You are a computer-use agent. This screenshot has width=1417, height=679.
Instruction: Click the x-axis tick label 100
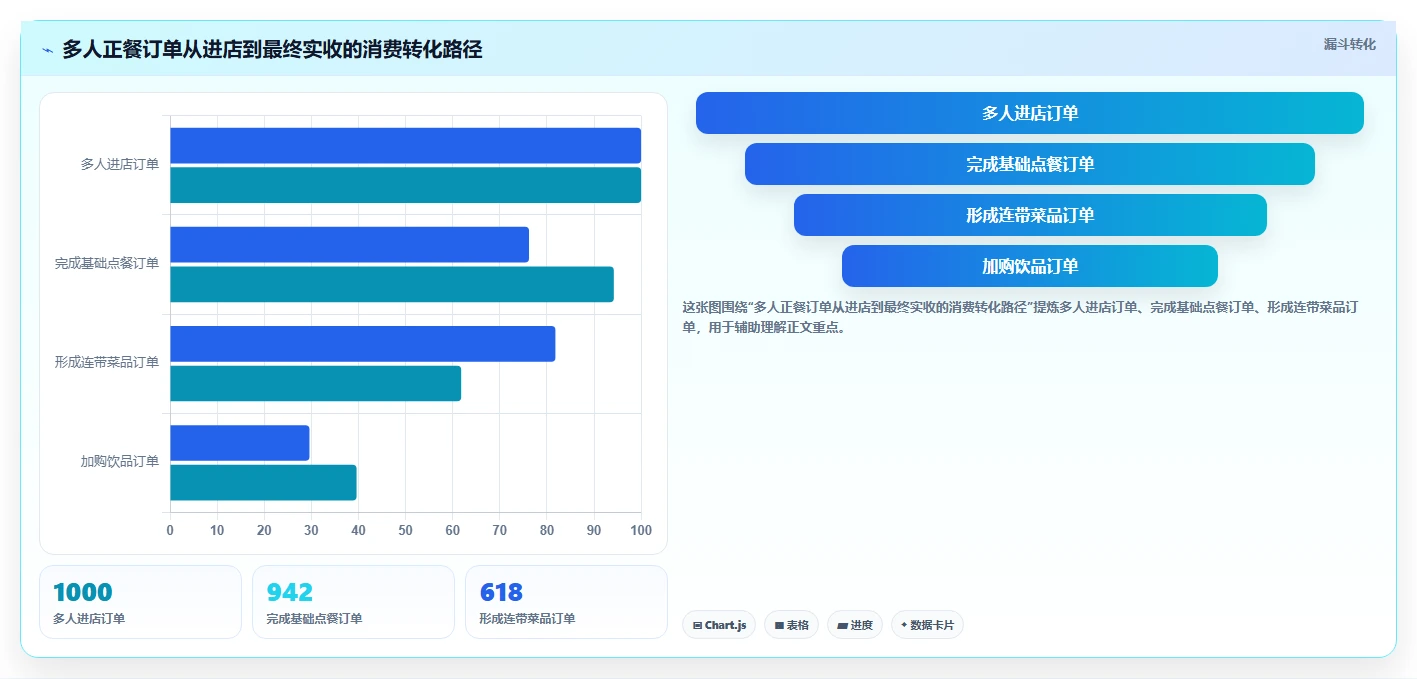641,530
